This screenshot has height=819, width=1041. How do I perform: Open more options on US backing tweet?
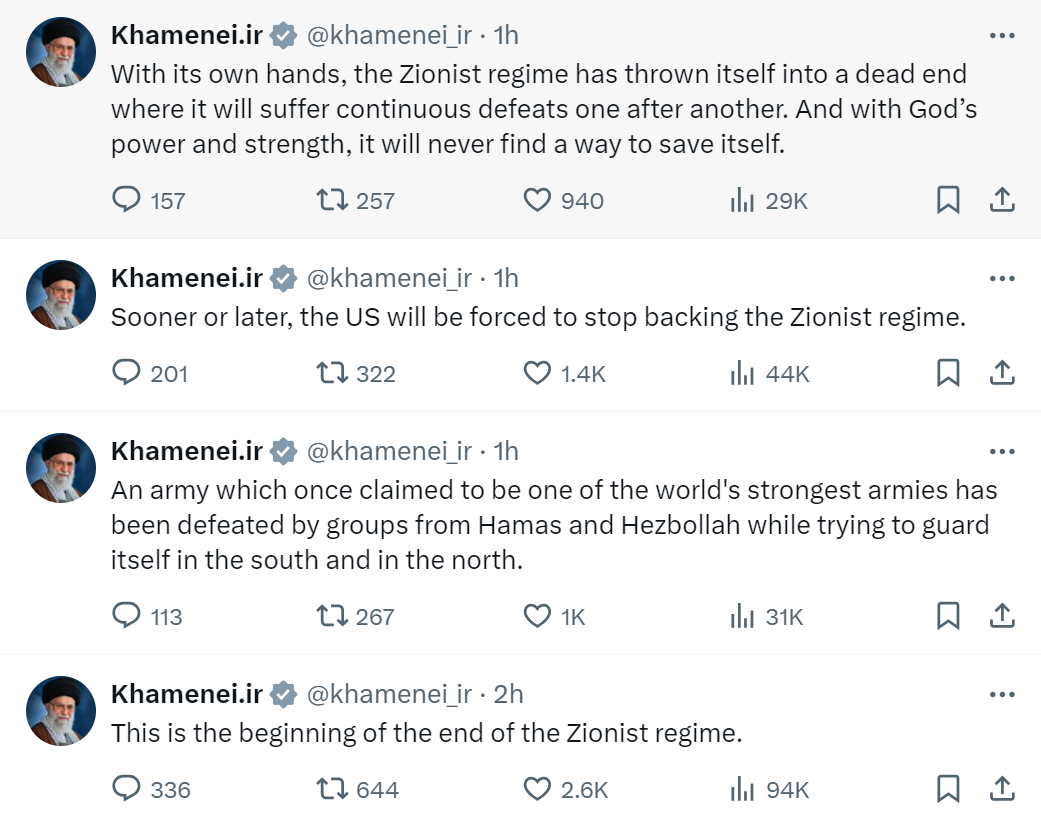[x=1001, y=279]
